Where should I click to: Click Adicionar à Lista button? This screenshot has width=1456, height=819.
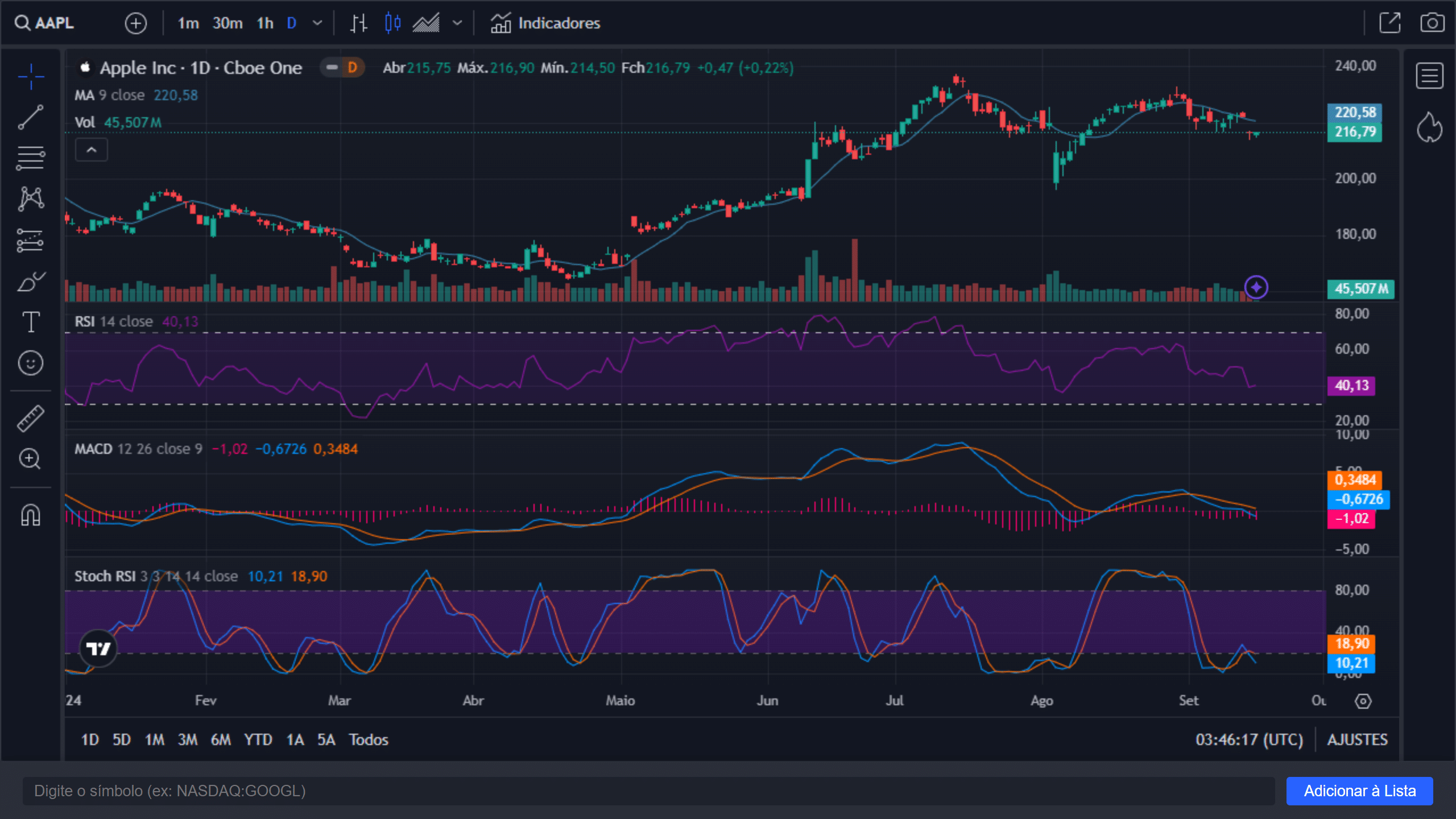1360,791
